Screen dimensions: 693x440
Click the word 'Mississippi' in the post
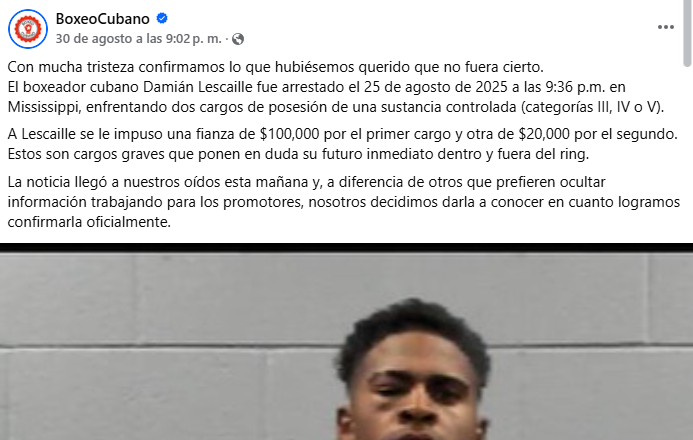pyautogui.click(x=44, y=107)
